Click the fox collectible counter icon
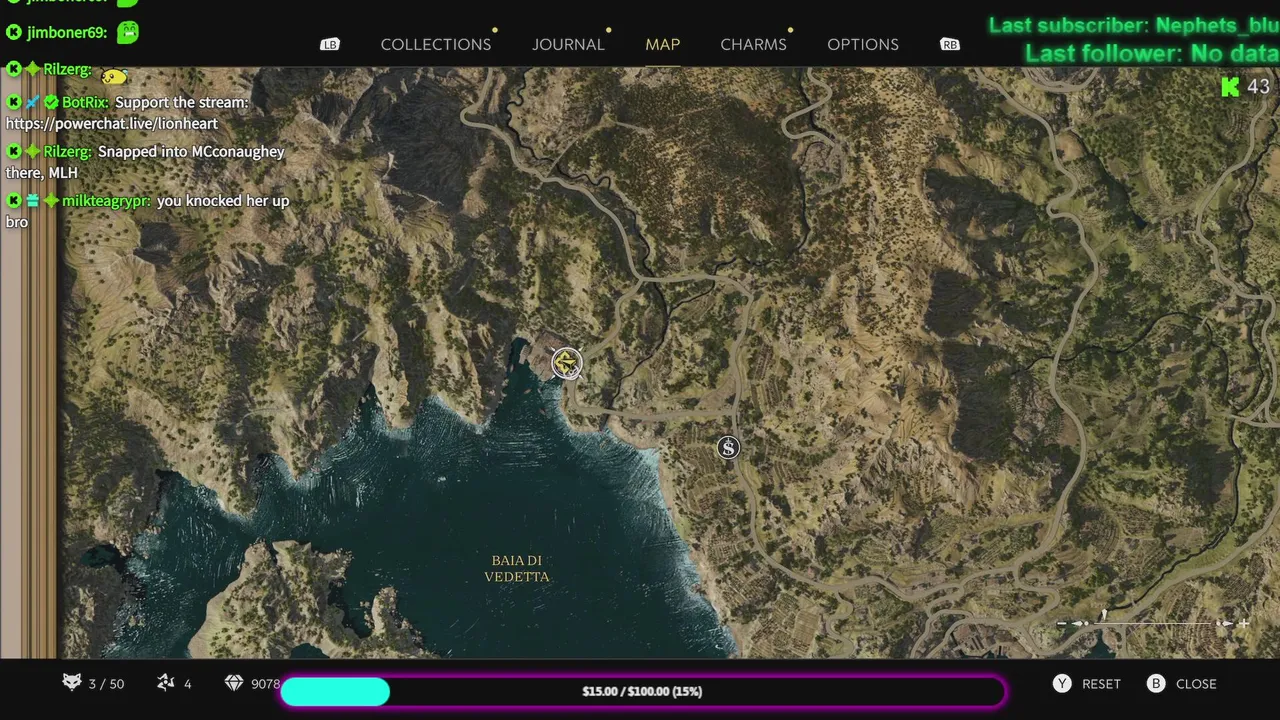The image size is (1280, 720). (72, 683)
